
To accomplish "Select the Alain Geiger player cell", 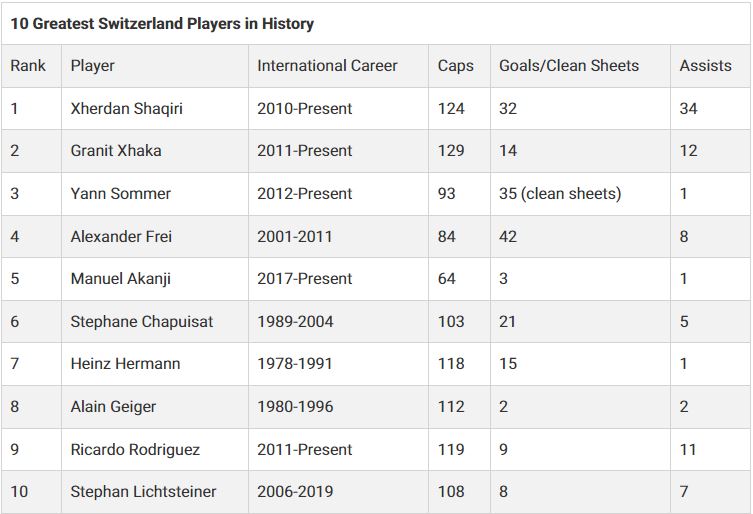I will (155, 406).
